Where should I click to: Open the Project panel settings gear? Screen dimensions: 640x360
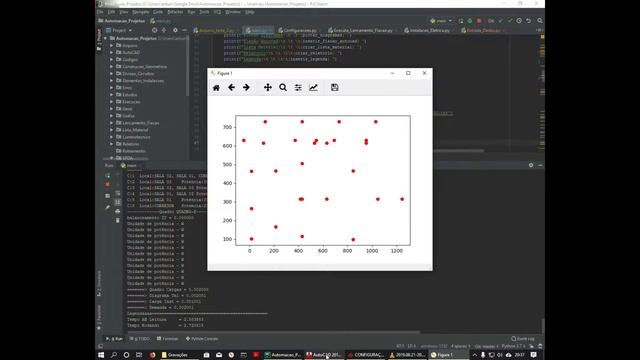point(175,30)
